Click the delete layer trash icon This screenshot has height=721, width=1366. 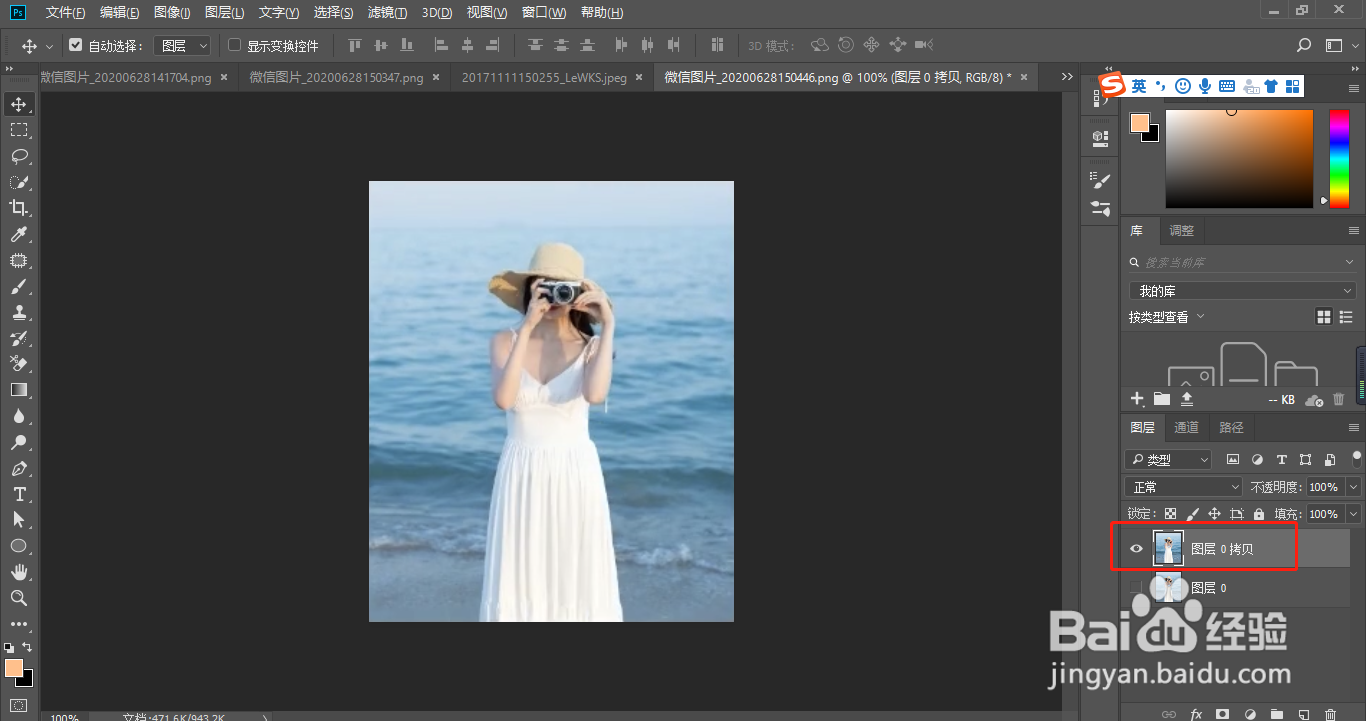[1330, 714]
